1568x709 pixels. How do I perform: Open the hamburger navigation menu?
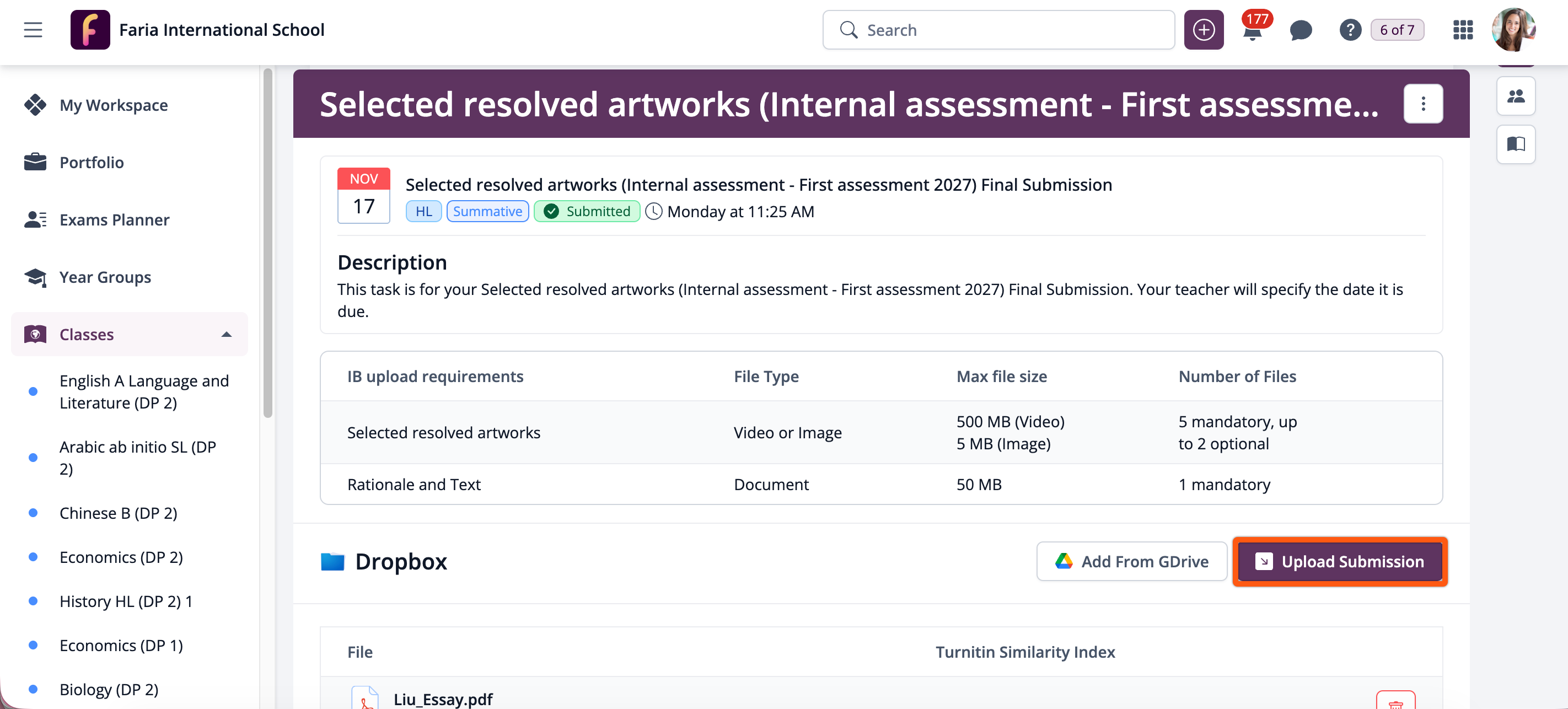(33, 30)
